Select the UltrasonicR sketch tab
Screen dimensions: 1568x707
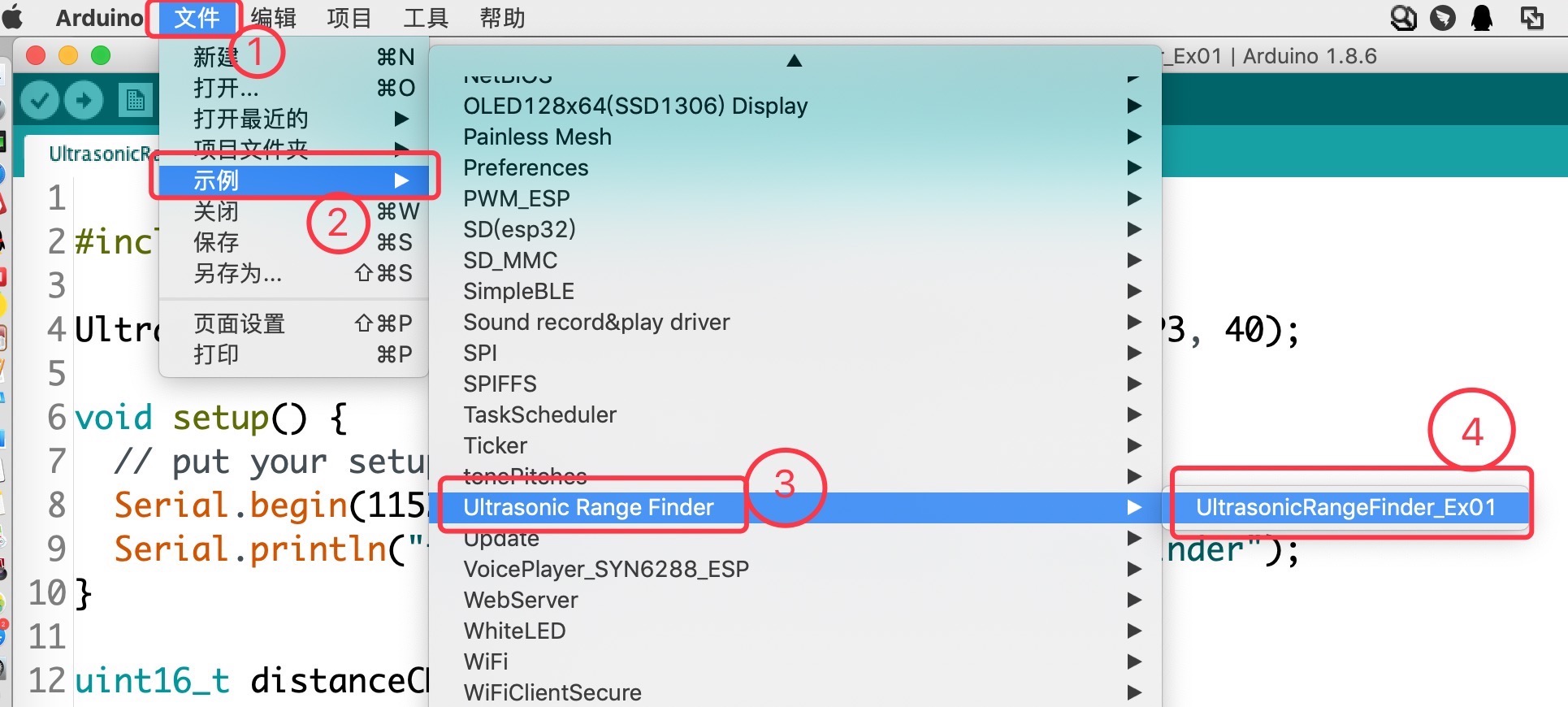click(x=99, y=154)
